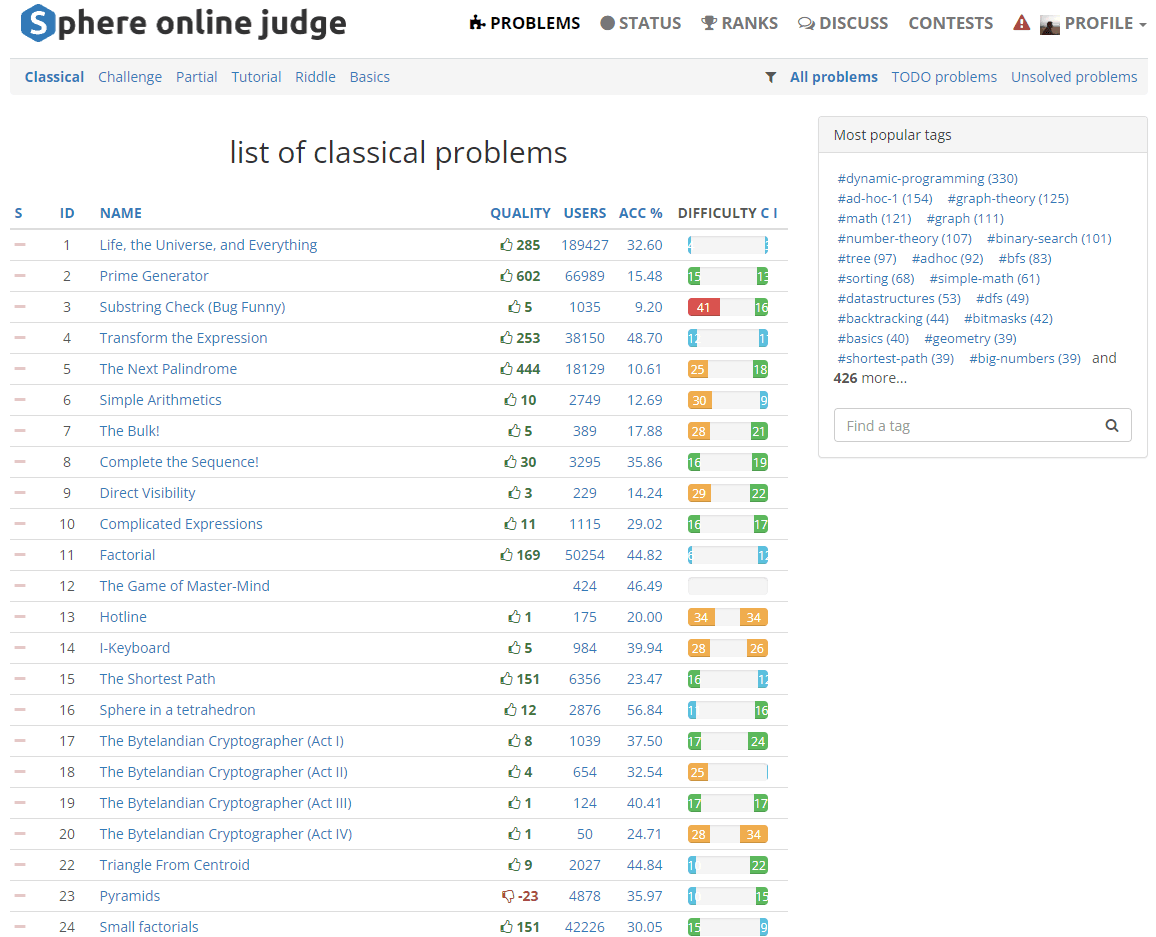The image size is (1156, 937).
Task: Click the thumbs-up icon for Prime Generator
Action: 506,276
